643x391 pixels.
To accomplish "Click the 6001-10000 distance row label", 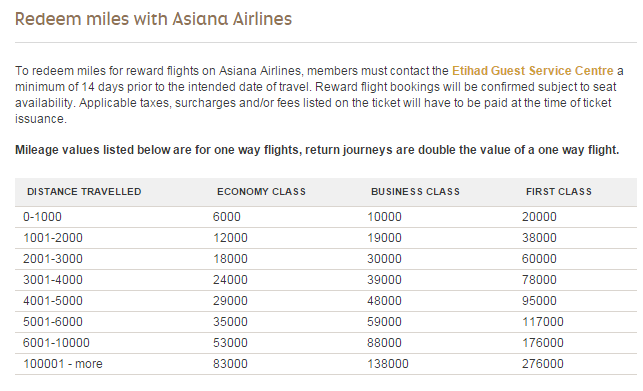I will pyautogui.click(x=56, y=343).
